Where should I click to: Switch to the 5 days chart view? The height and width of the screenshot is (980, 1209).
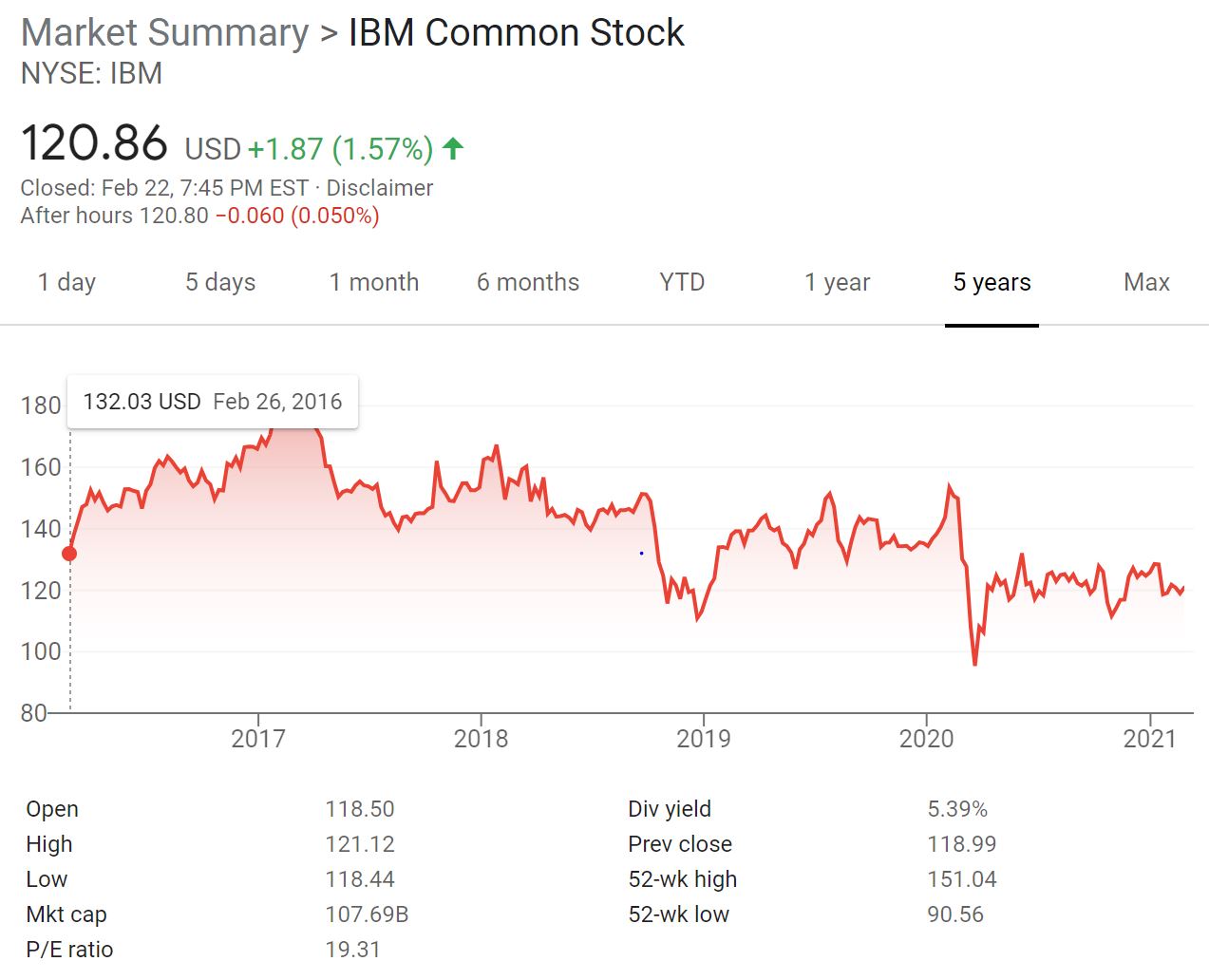click(x=218, y=282)
